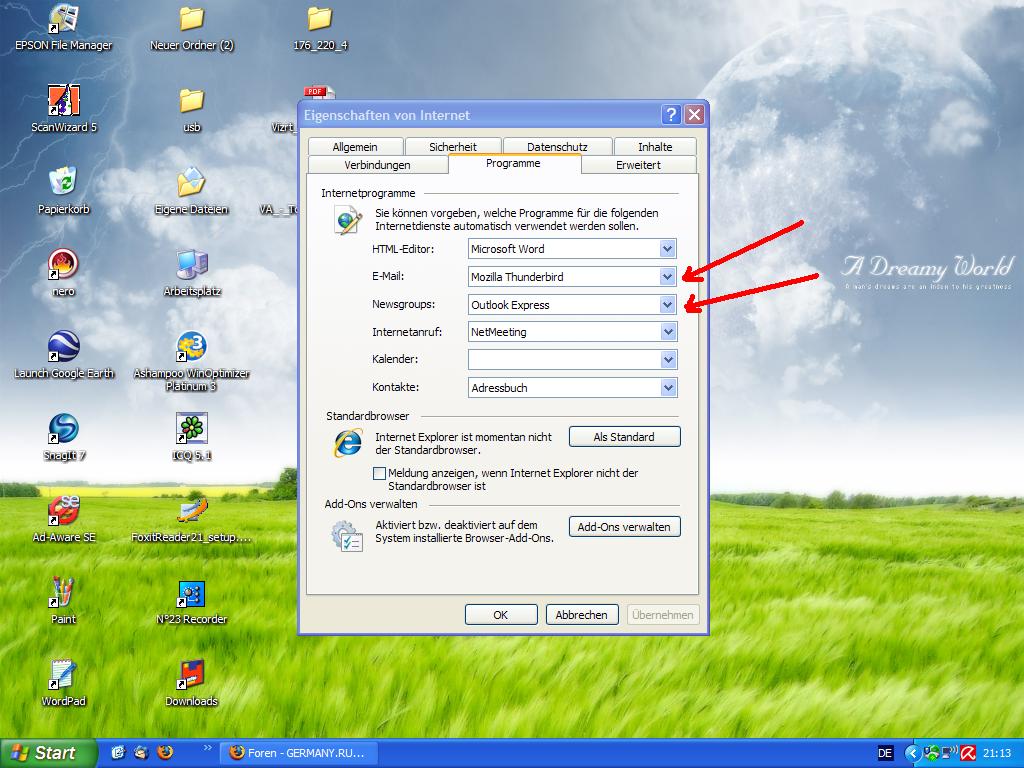
Task: Switch to the Inhalte tab
Action: (x=655, y=147)
